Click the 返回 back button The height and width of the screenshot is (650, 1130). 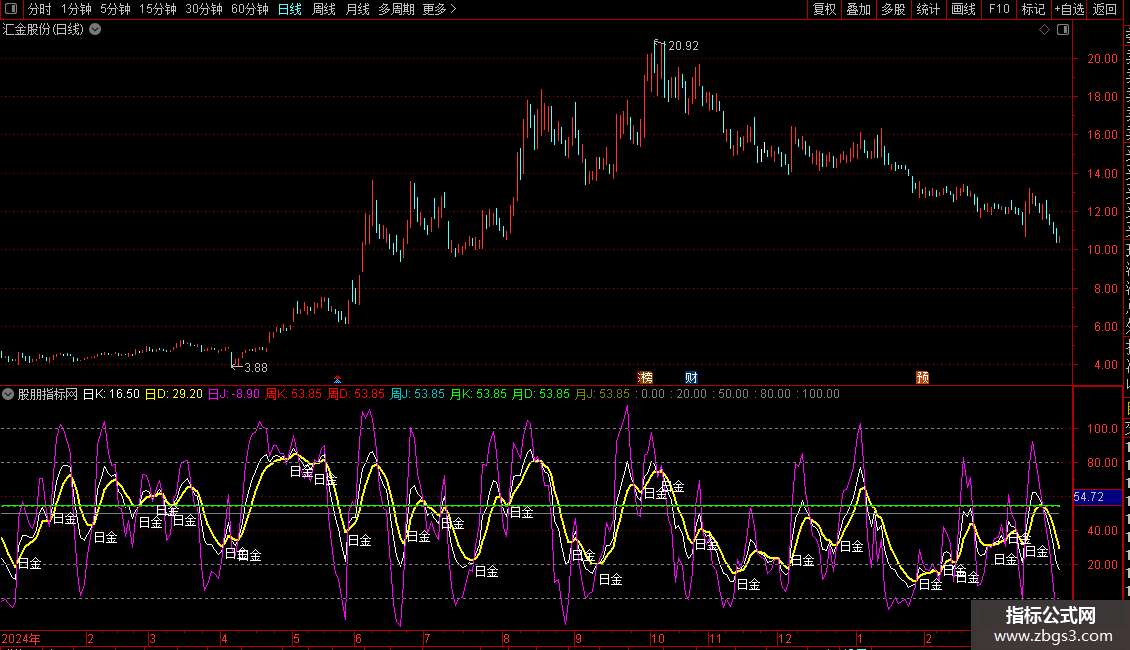(x=1105, y=9)
